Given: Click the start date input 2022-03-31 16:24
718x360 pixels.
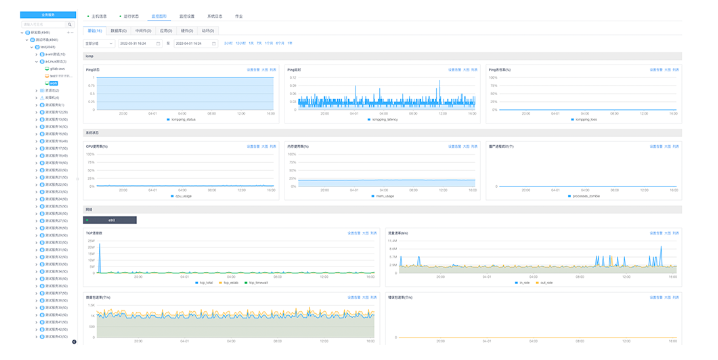Looking at the screenshot, I should 140,44.
